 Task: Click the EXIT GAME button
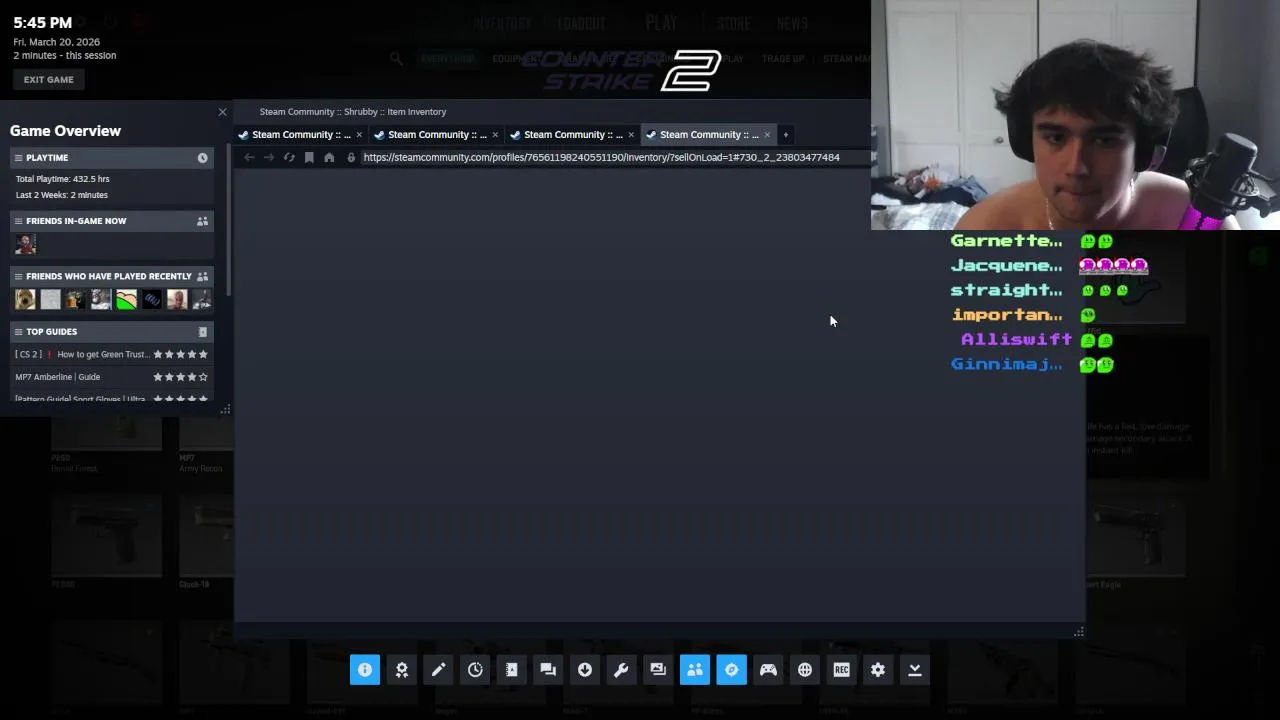(x=49, y=80)
